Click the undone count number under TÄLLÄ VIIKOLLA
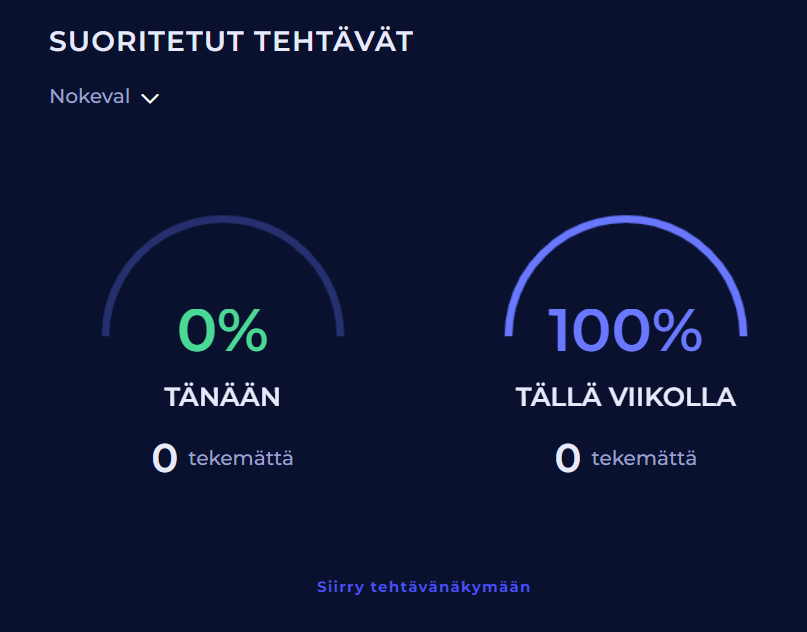807x632 pixels. 567,458
